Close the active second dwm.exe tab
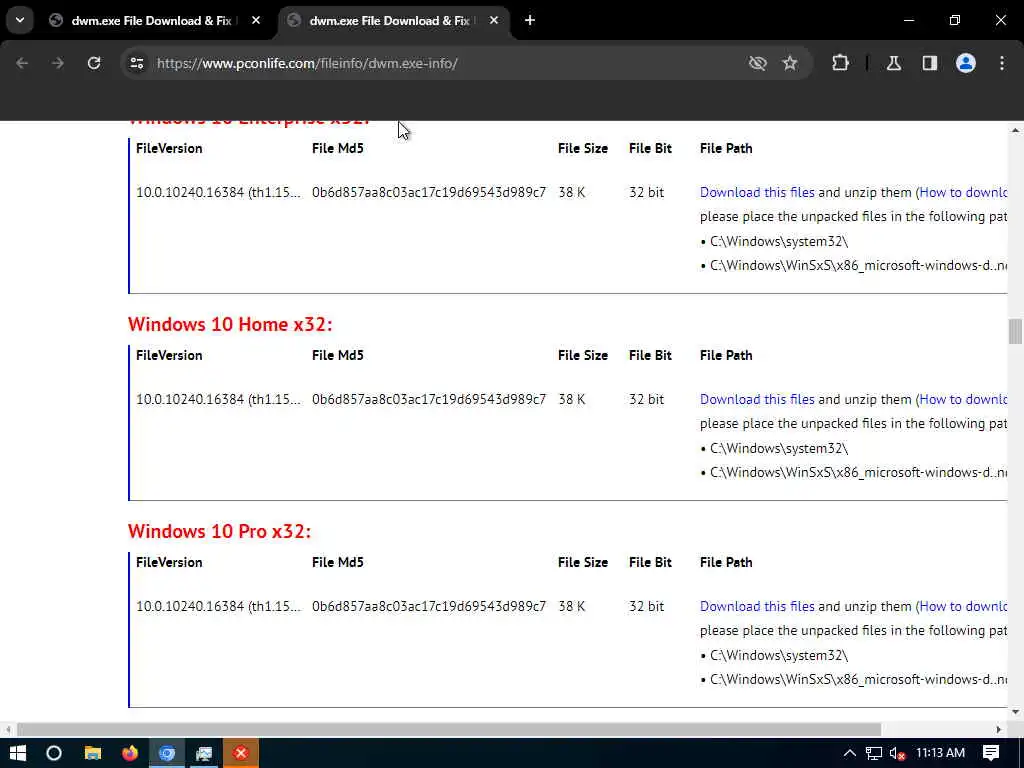 pos(494,21)
